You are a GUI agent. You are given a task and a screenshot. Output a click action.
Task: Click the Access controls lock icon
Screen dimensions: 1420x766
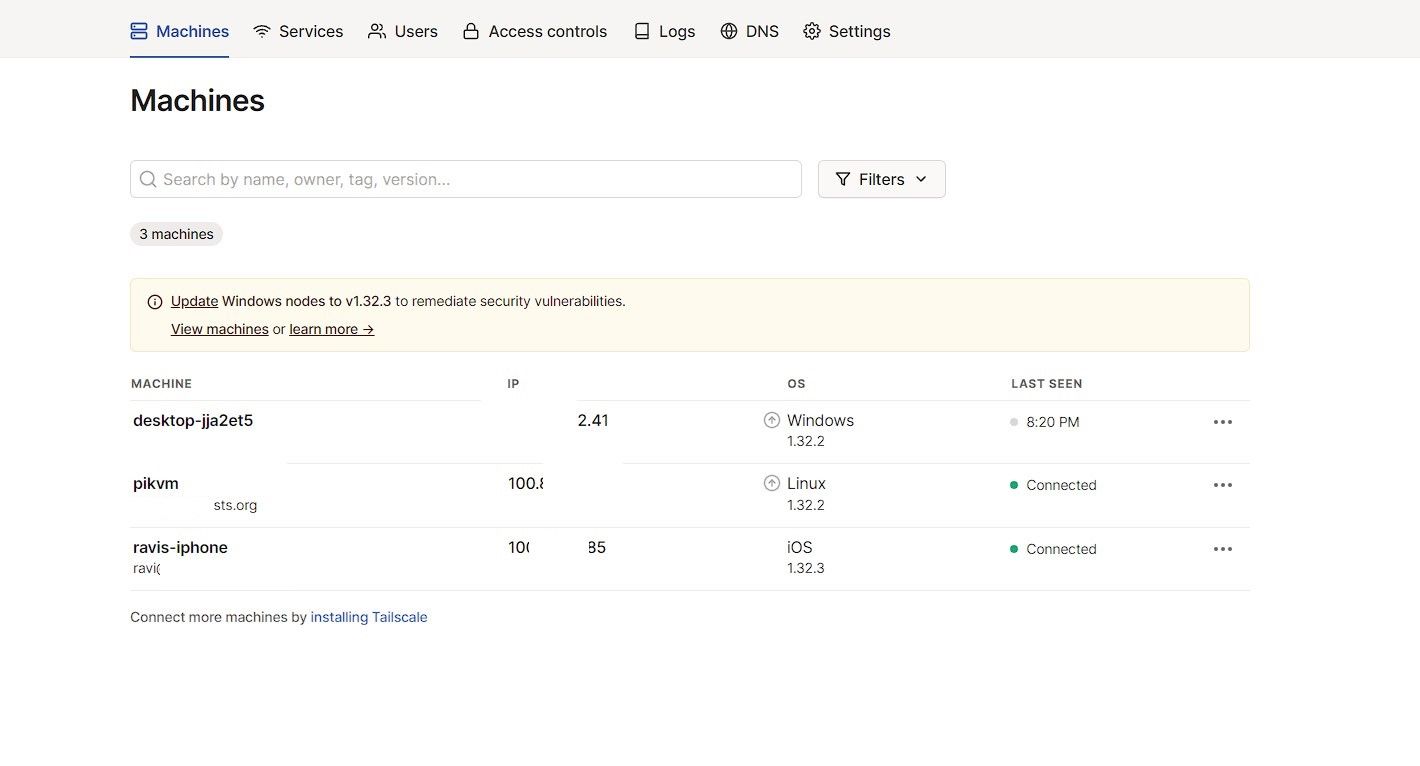click(x=471, y=31)
